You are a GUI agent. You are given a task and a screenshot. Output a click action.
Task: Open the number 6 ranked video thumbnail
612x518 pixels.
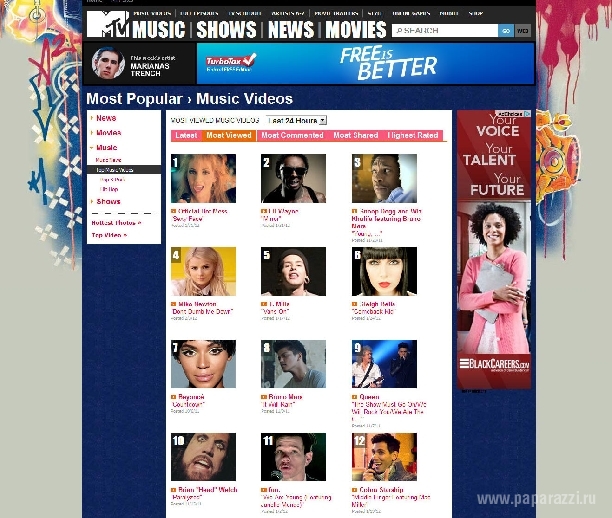click(x=384, y=271)
